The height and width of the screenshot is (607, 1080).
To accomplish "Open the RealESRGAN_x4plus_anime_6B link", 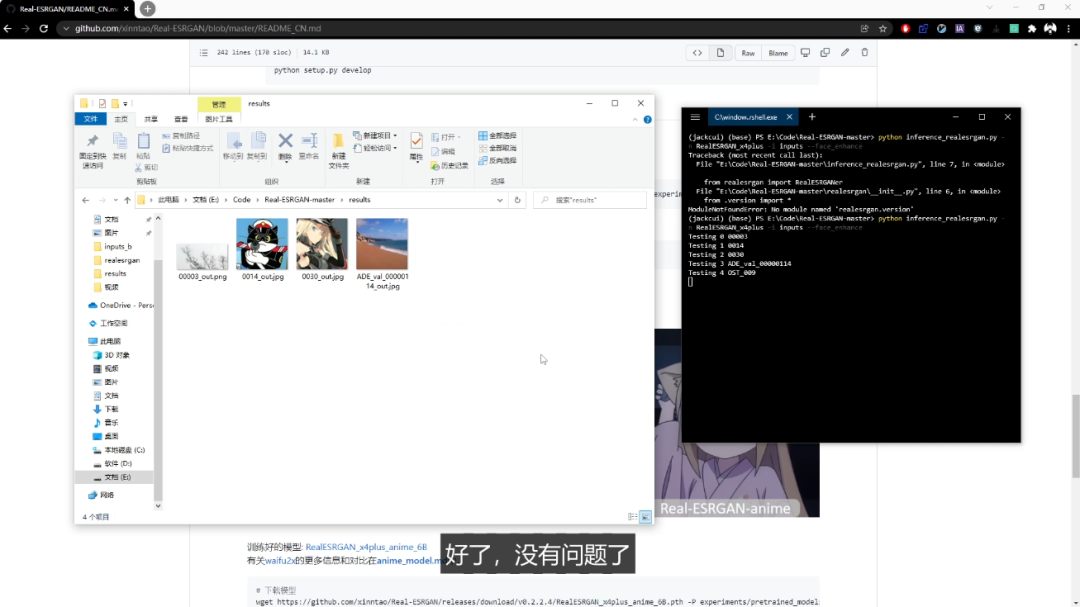I will pos(366,547).
